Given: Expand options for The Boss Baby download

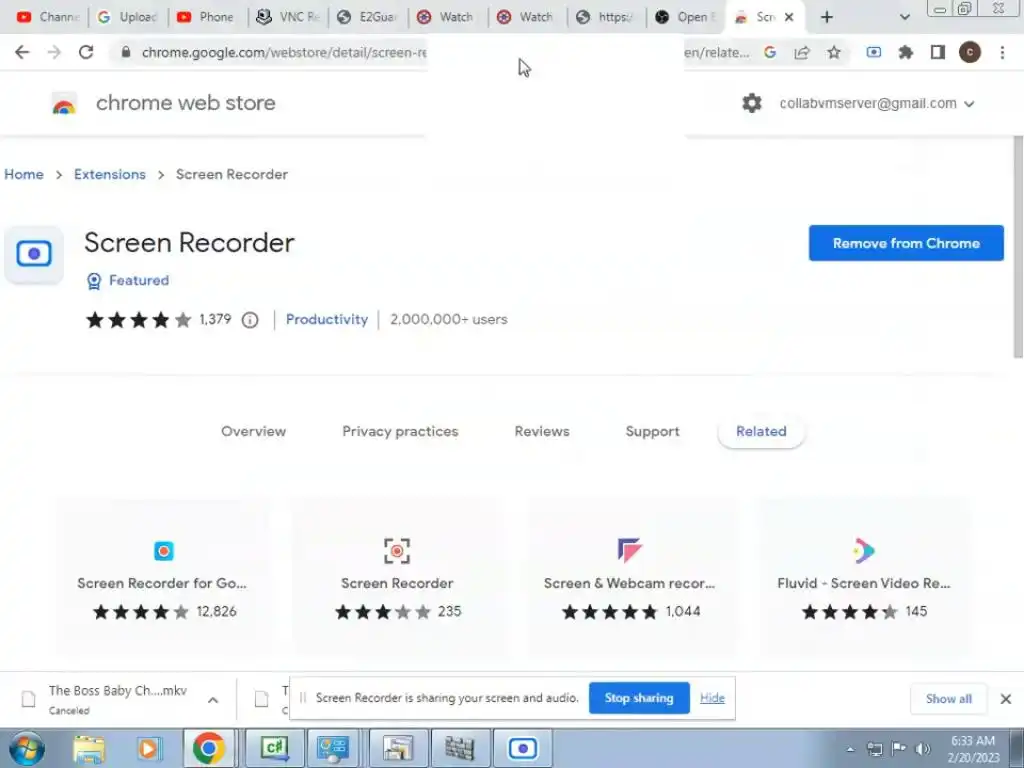Looking at the screenshot, I should pyautogui.click(x=213, y=700).
